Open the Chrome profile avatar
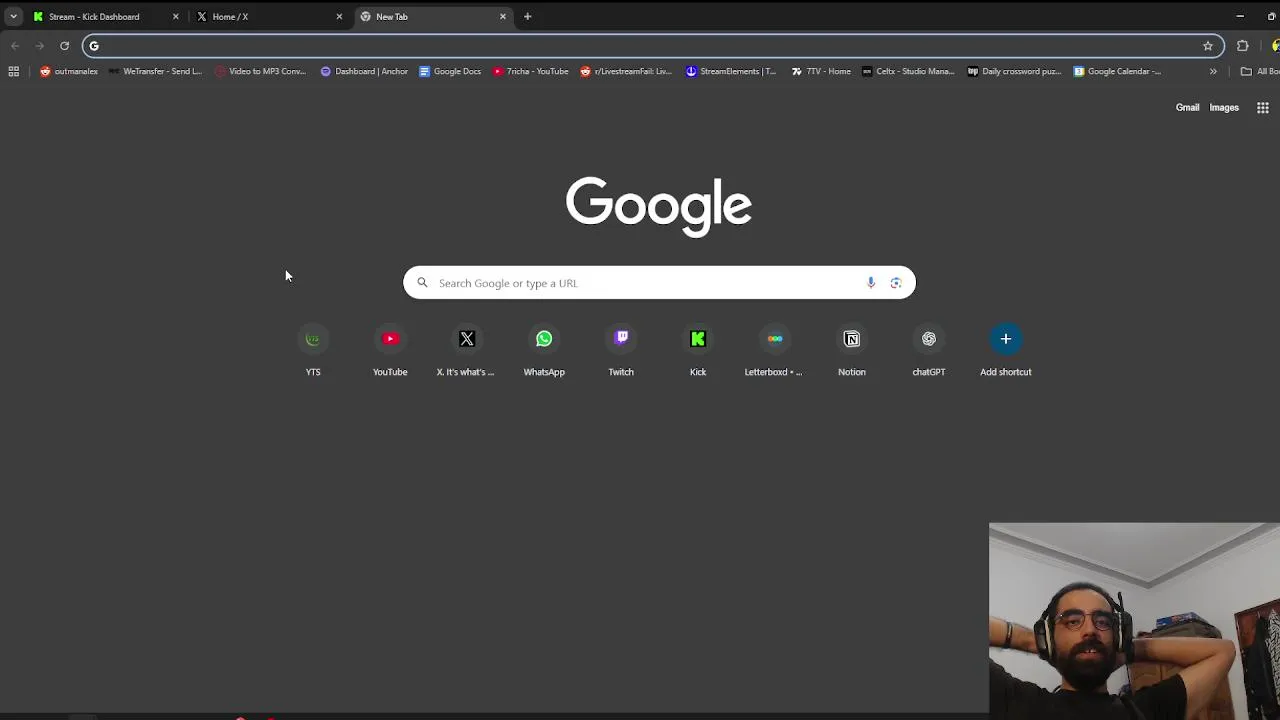This screenshot has width=1280, height=720. (x=1276, y=46)
